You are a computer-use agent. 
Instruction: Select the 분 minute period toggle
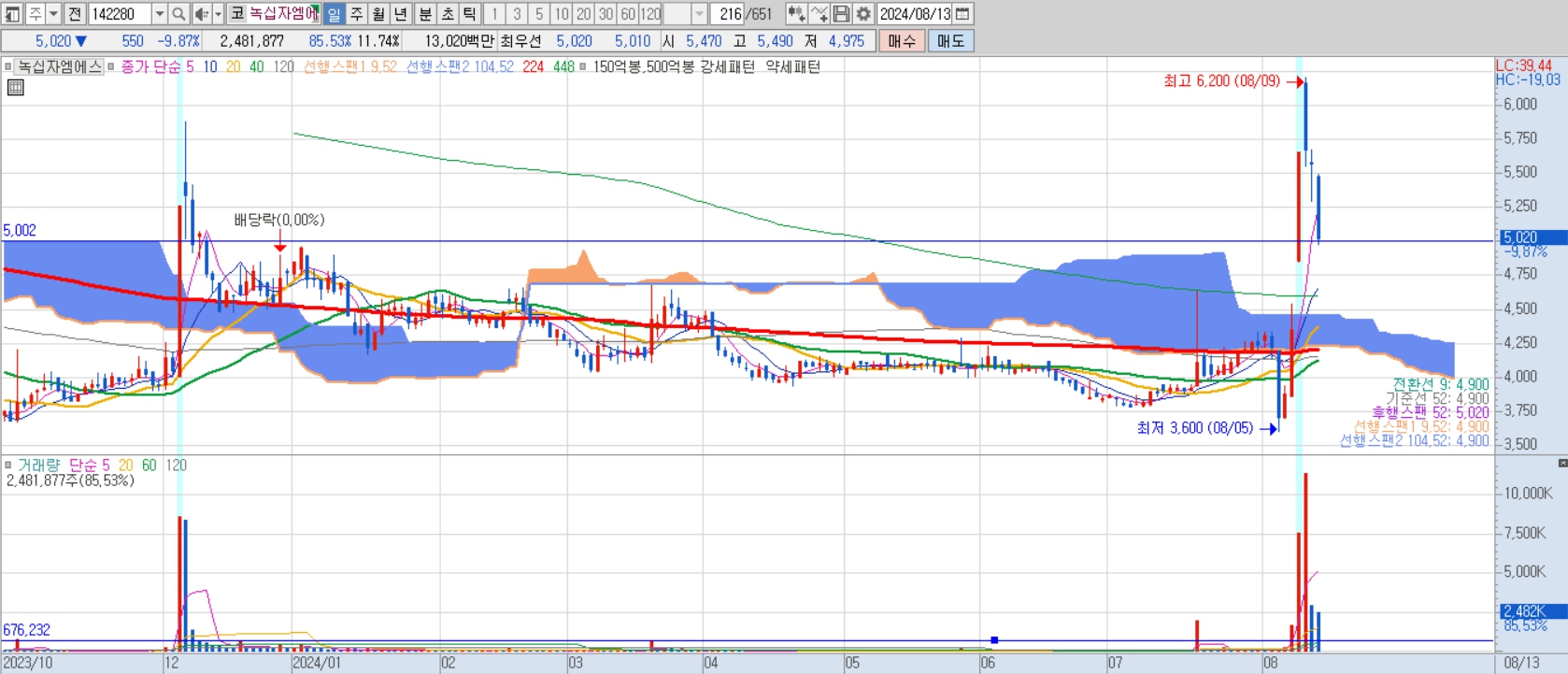tap(425, 14)
